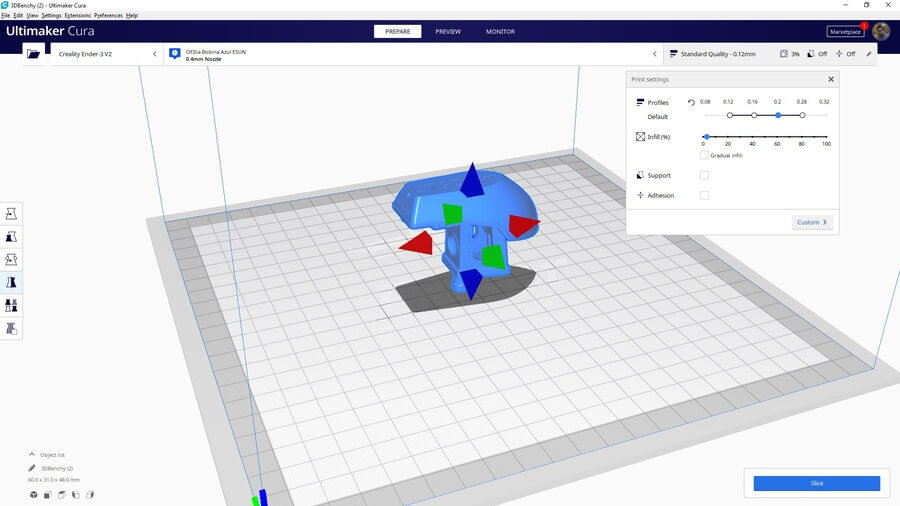The height and width of the screenshot is (506, 900).
Task: Switch to right side view icon
Action: point(90,495)
